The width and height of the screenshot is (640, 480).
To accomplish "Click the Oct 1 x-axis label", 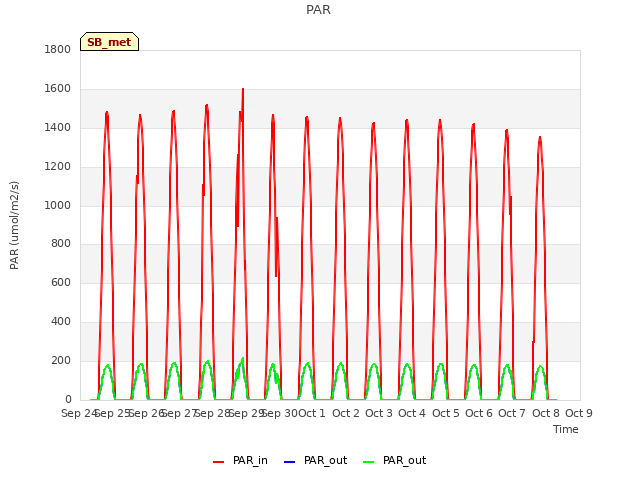I will 312,413.
